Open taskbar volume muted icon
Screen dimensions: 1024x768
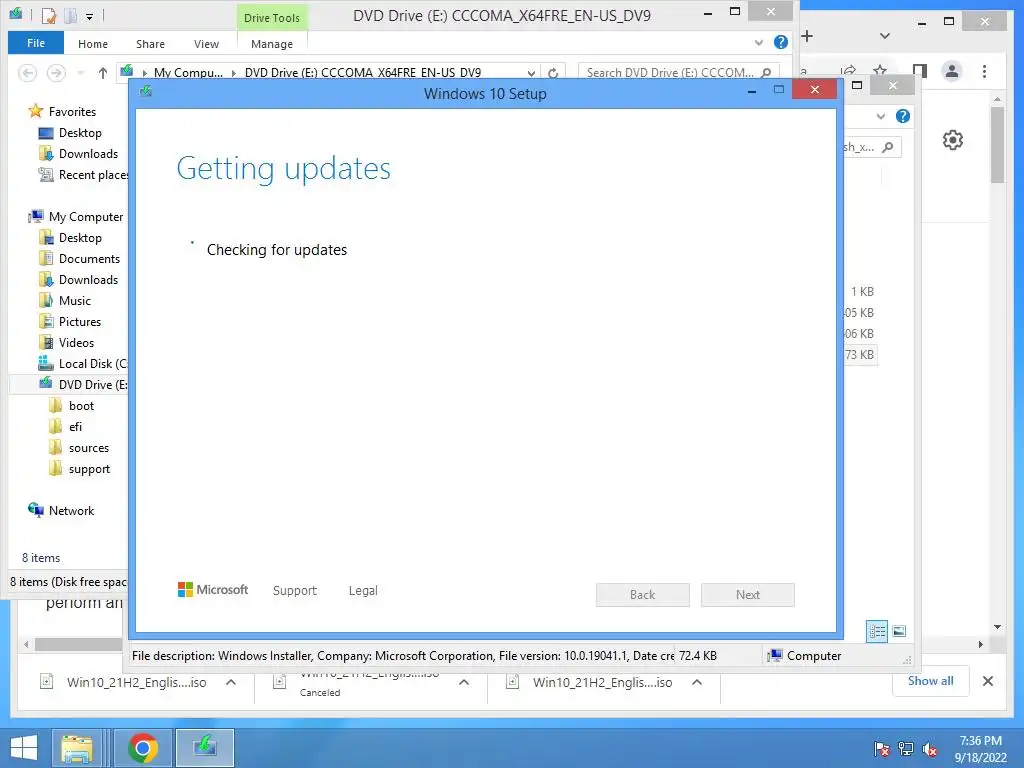(929, 749)
